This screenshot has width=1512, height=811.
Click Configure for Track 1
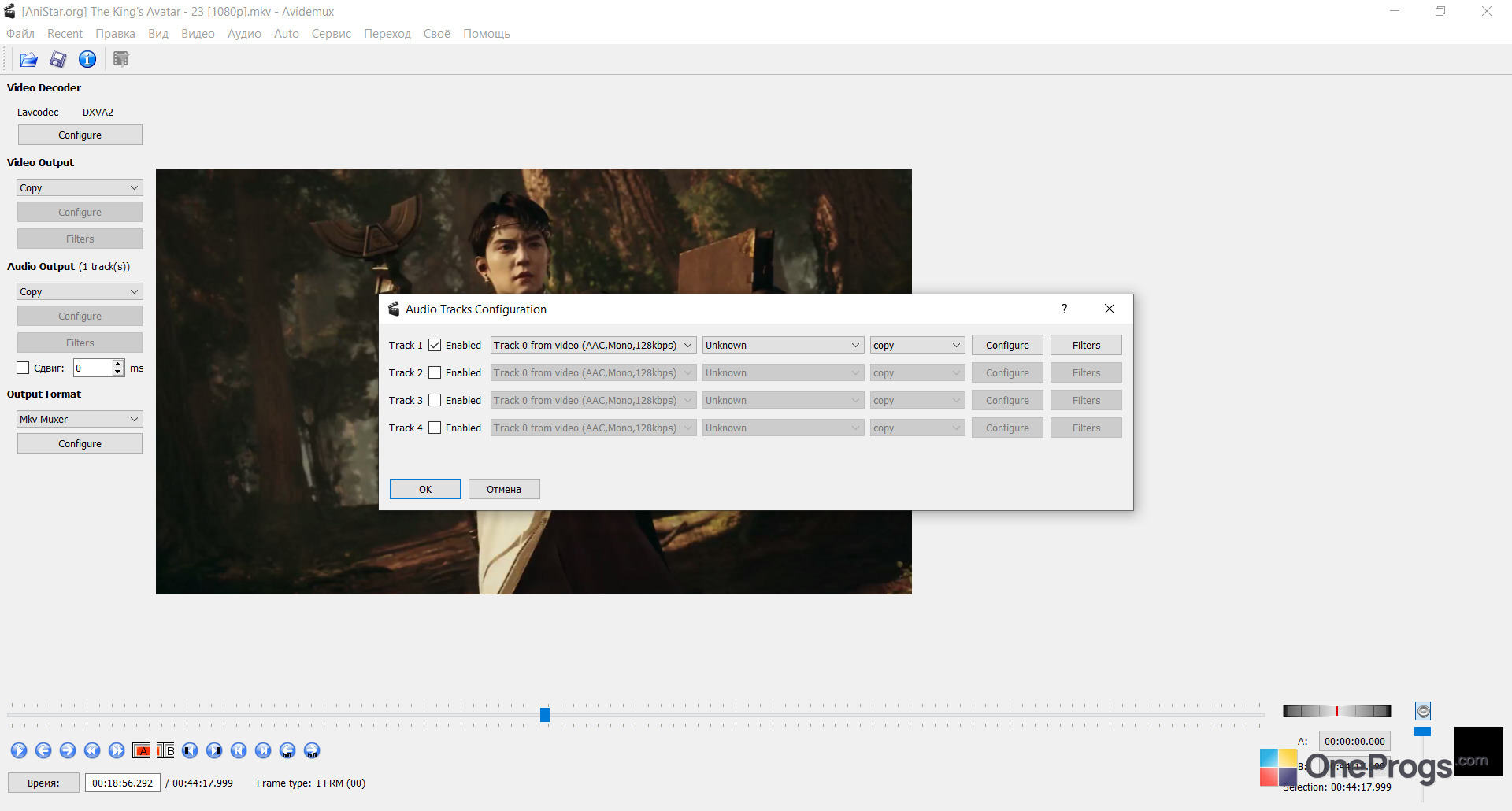tap(1007, 345)
